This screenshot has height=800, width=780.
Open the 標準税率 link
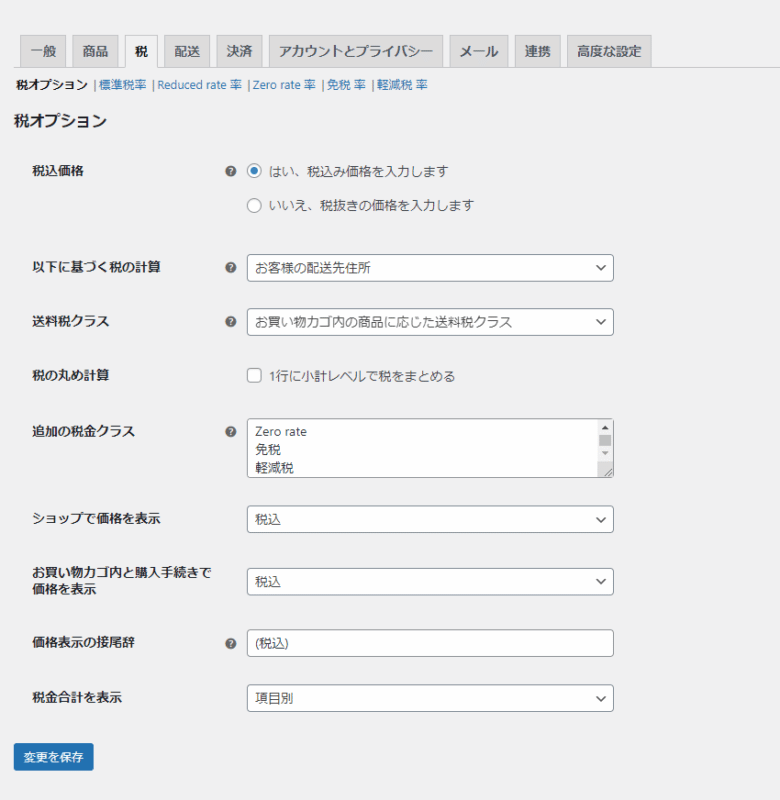(123, 86)
